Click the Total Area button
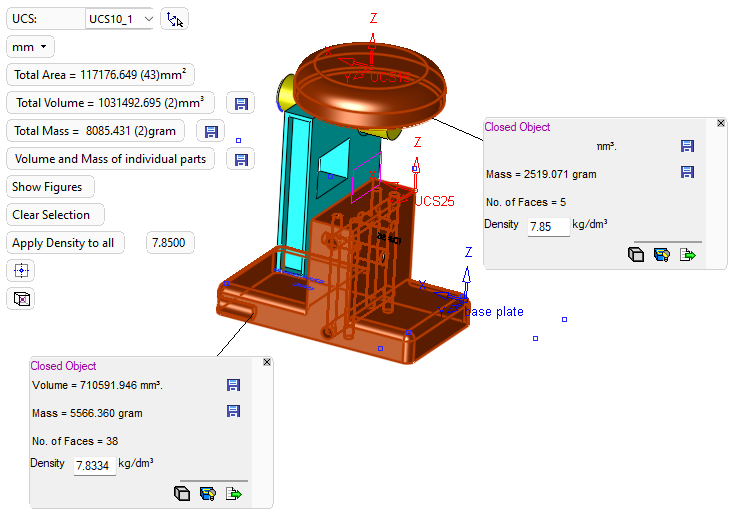The height and width of the screenshot is (517, 734). pos(101,75)
